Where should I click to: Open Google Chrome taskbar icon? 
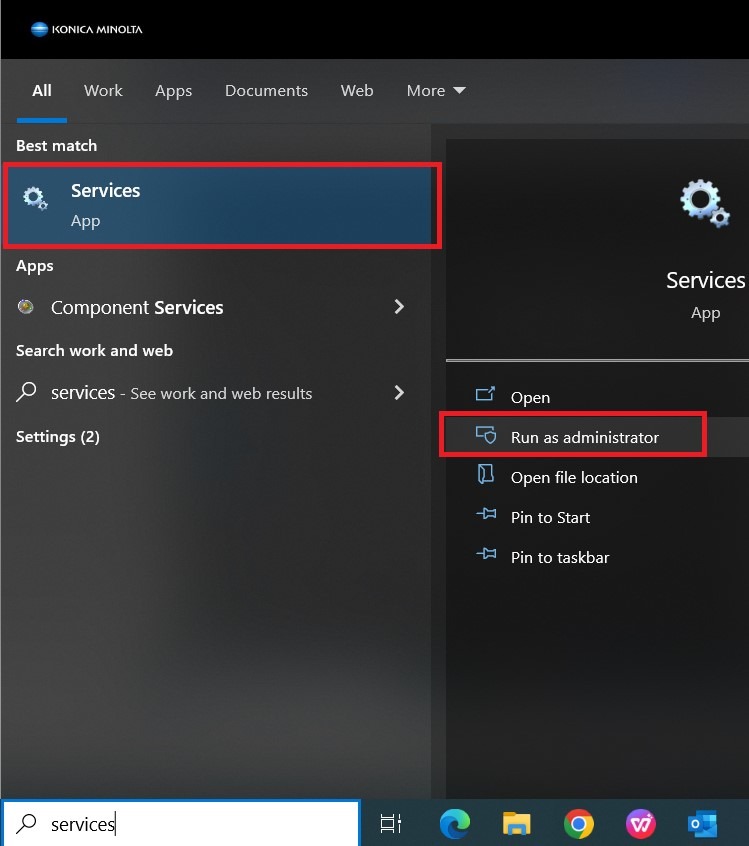coord(578,823)
